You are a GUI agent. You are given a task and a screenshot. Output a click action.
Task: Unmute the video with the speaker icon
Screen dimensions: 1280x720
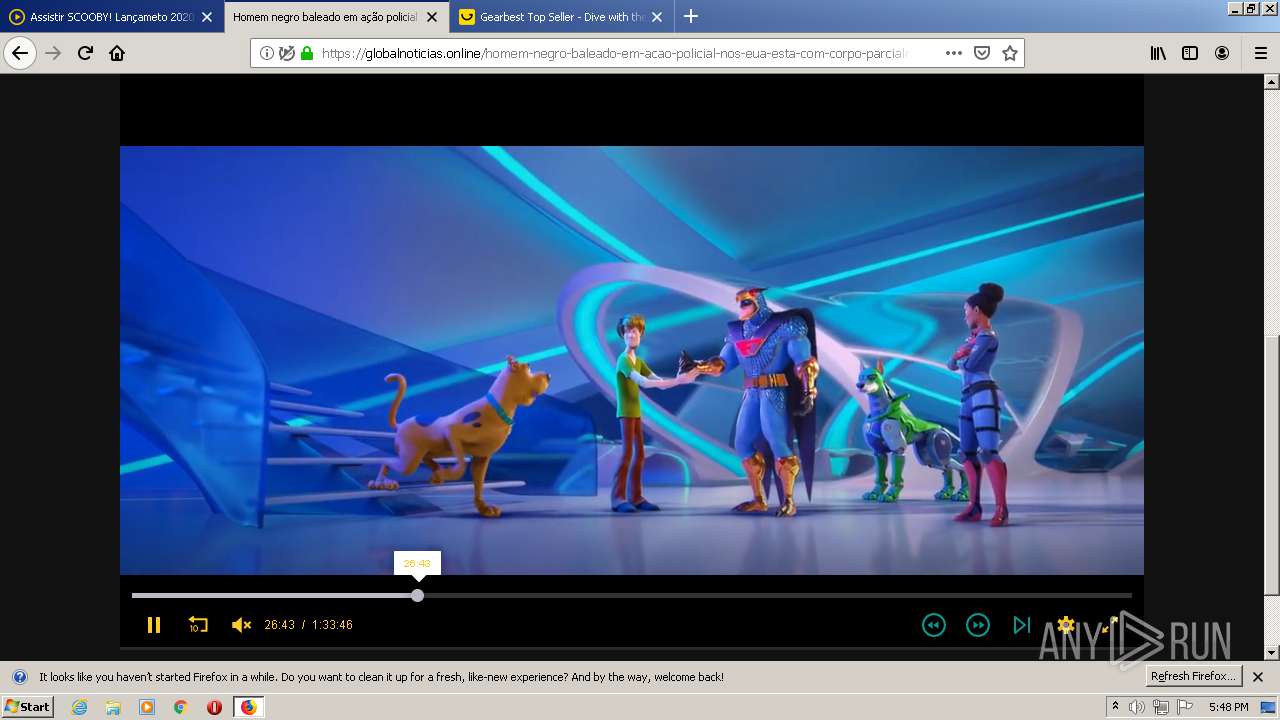(241, 625)
